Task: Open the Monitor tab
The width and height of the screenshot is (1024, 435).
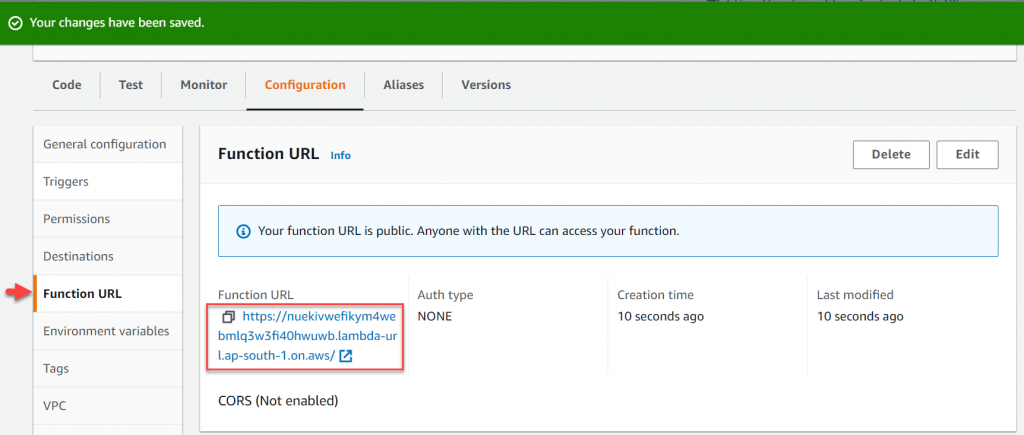Action: [x=204, y=85]
